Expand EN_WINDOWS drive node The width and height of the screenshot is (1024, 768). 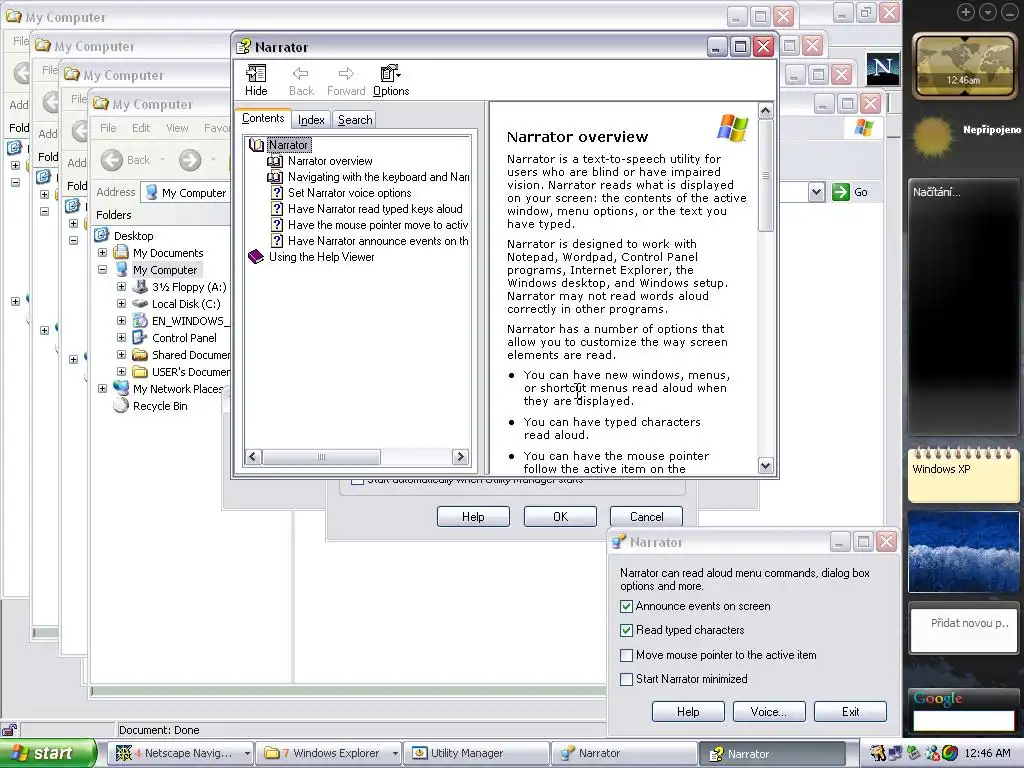point(121,321)
